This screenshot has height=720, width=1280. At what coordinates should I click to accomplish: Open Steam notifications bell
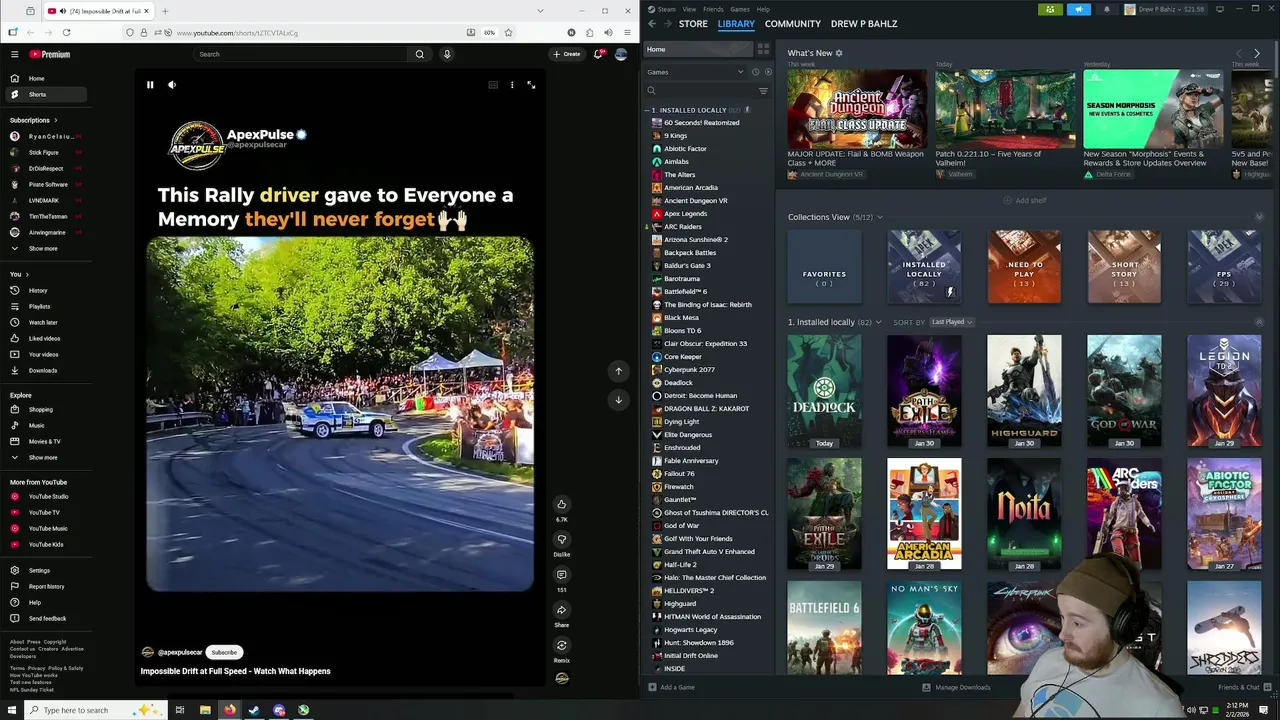1106,9
